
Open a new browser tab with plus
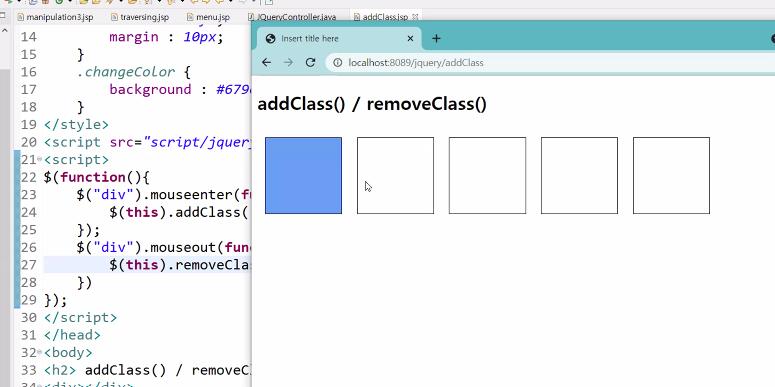click(x=436, y=39)
